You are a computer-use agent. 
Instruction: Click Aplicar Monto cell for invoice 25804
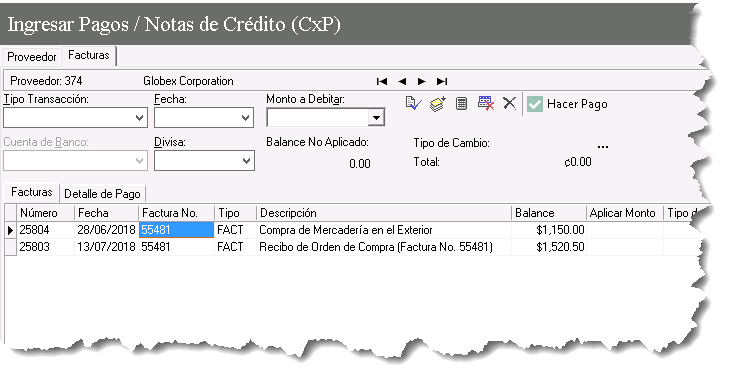point(625,230)
